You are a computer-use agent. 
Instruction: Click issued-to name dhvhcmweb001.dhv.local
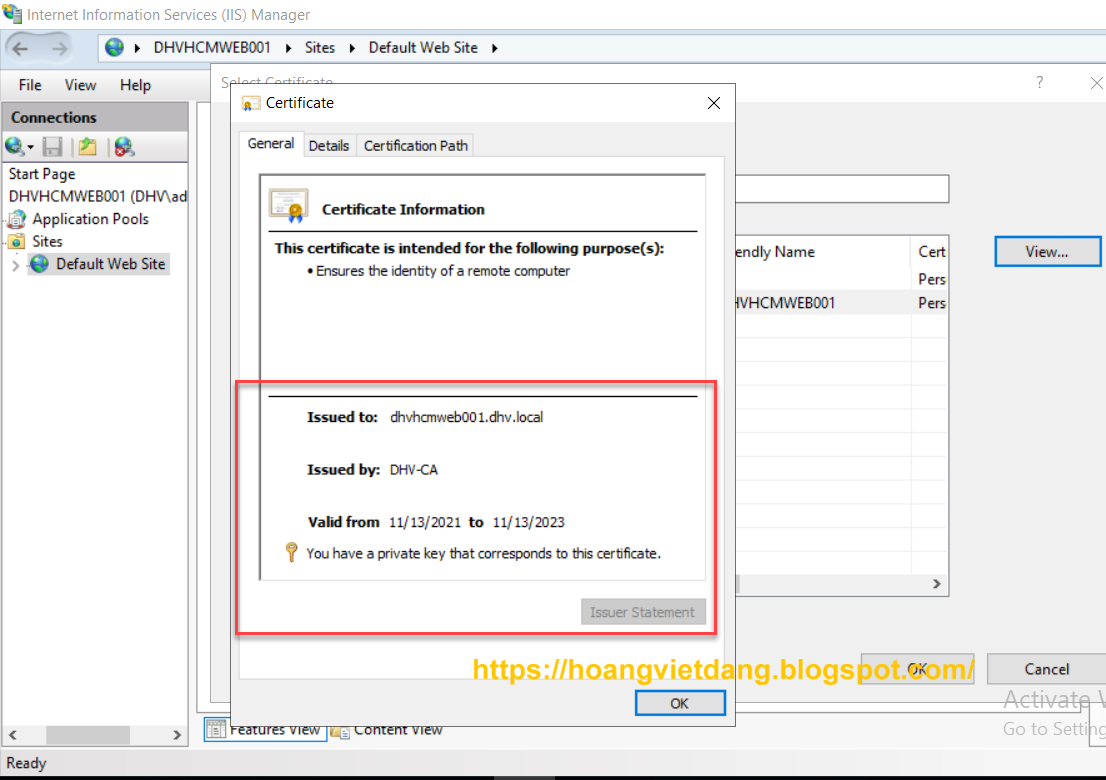pyautogui.click(x=466, y=417)
